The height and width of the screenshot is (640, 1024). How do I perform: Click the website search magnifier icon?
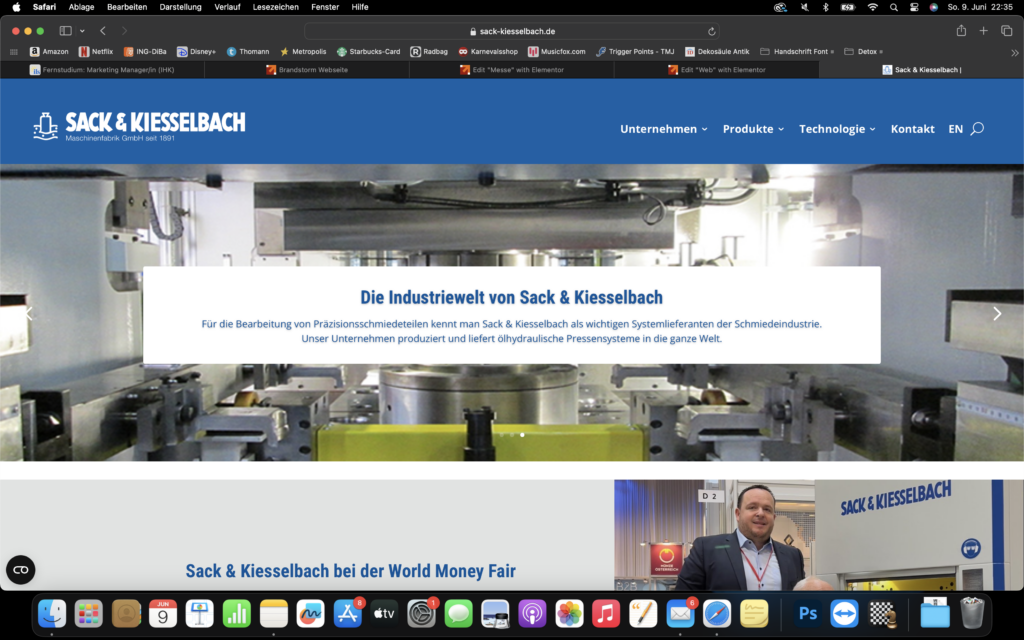pyautogui.click(x=977, y=129)
